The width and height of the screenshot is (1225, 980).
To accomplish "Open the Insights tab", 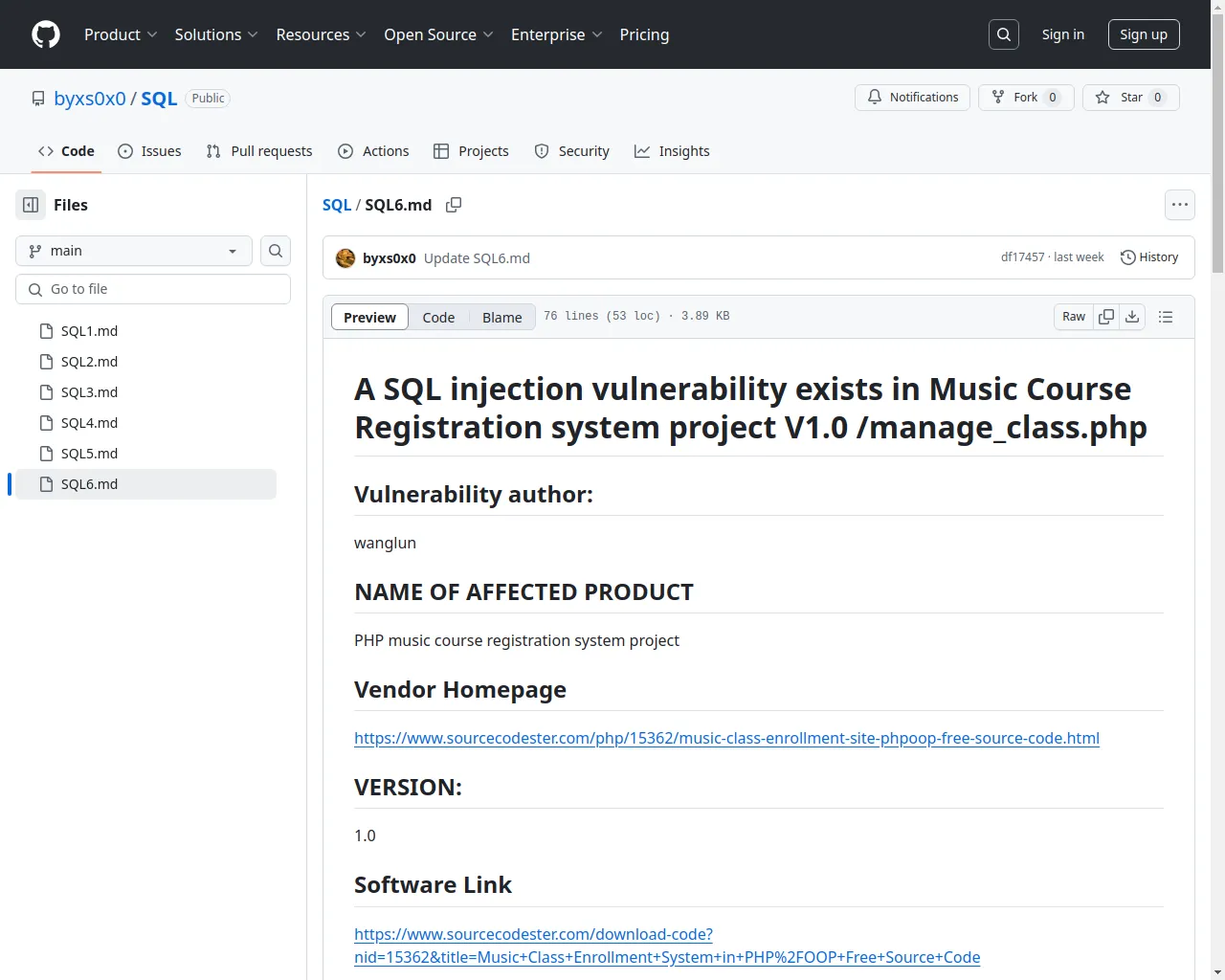I will [x=672, y=151].
